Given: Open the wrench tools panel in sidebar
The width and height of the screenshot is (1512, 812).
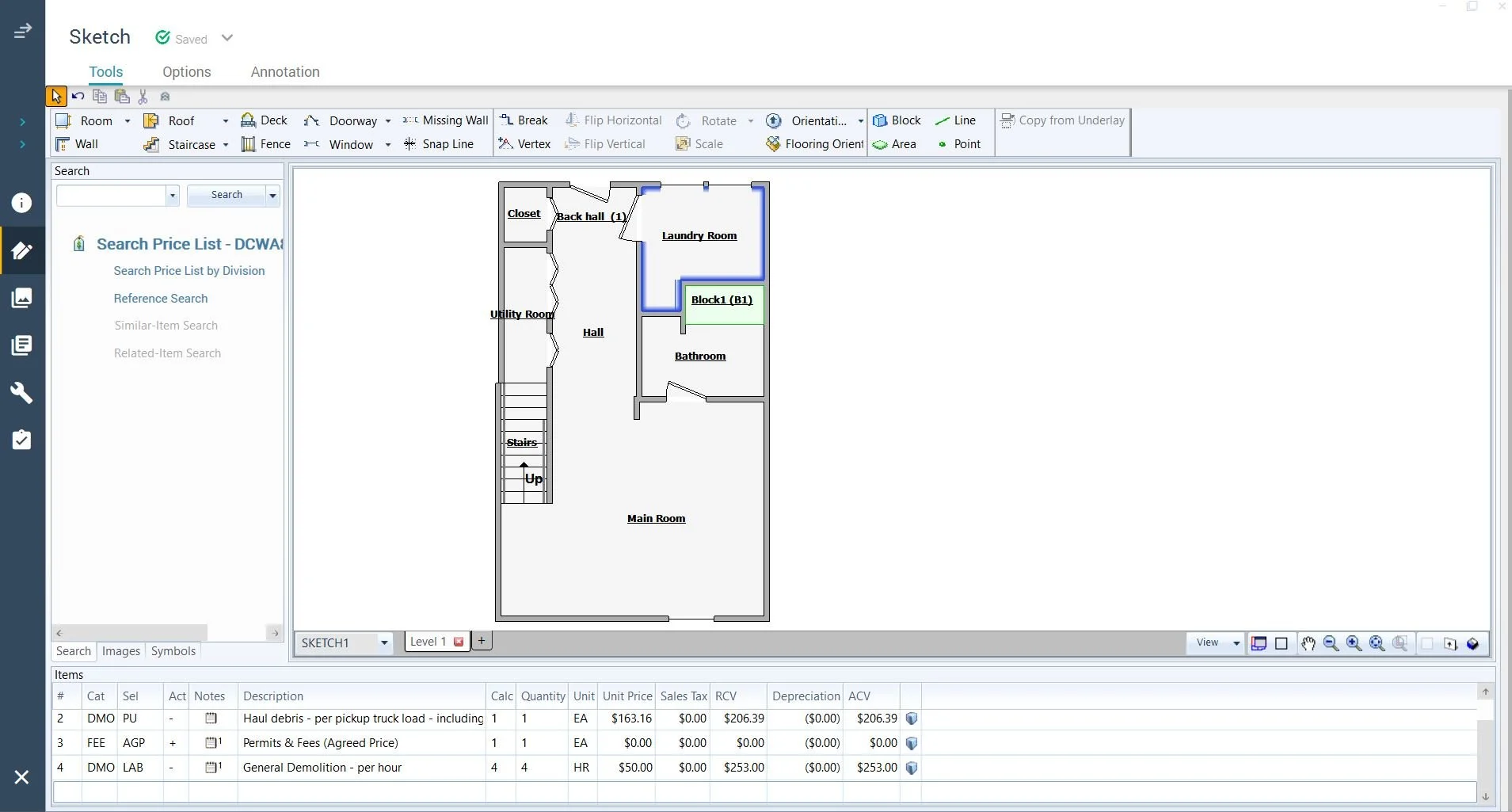Looking at the screenshot, I should click(21, 392).
